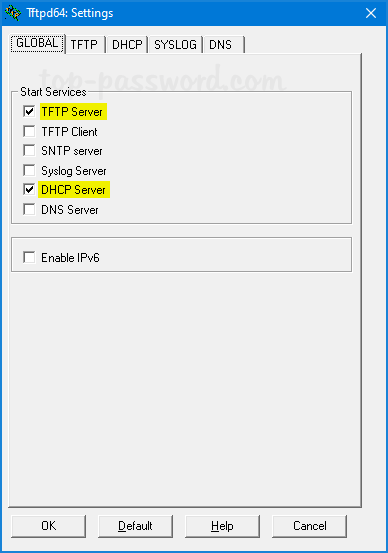Screen dimensions: 388x553
Task: Dismiss the dialog with Cancel
Action: [x=309, y=526]
